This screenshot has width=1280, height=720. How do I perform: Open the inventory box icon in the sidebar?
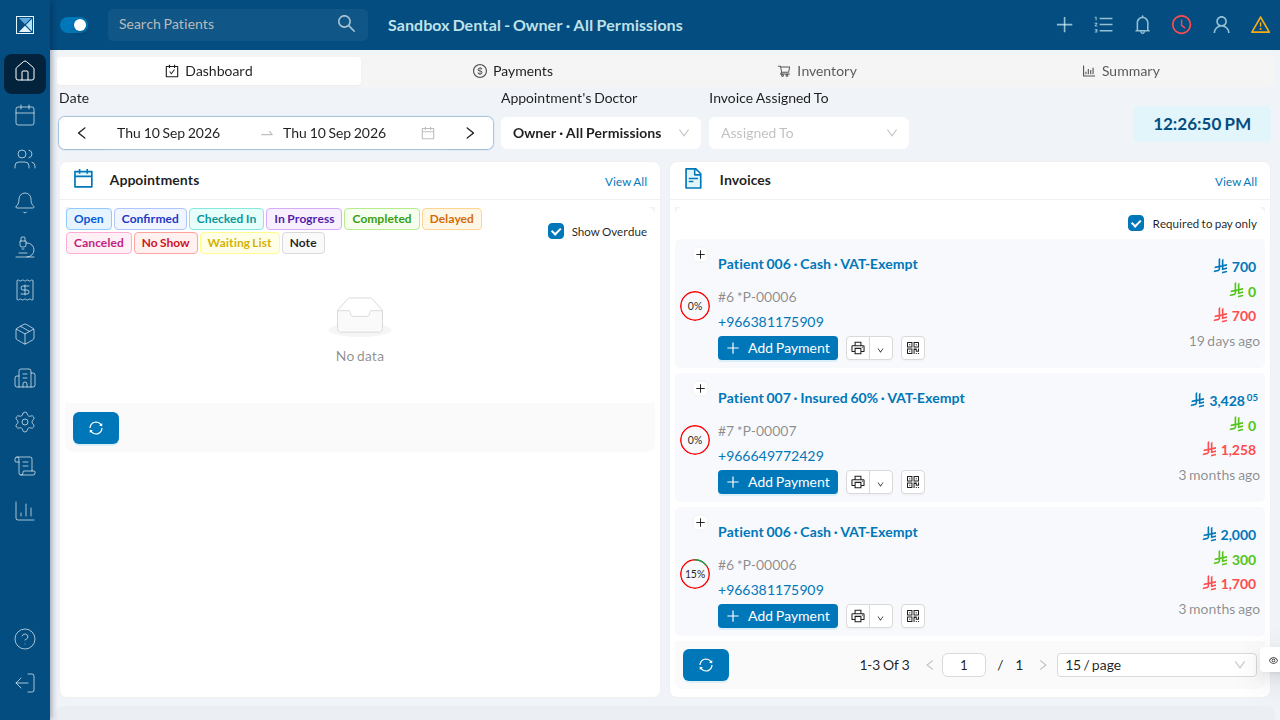tap(25, 334)
